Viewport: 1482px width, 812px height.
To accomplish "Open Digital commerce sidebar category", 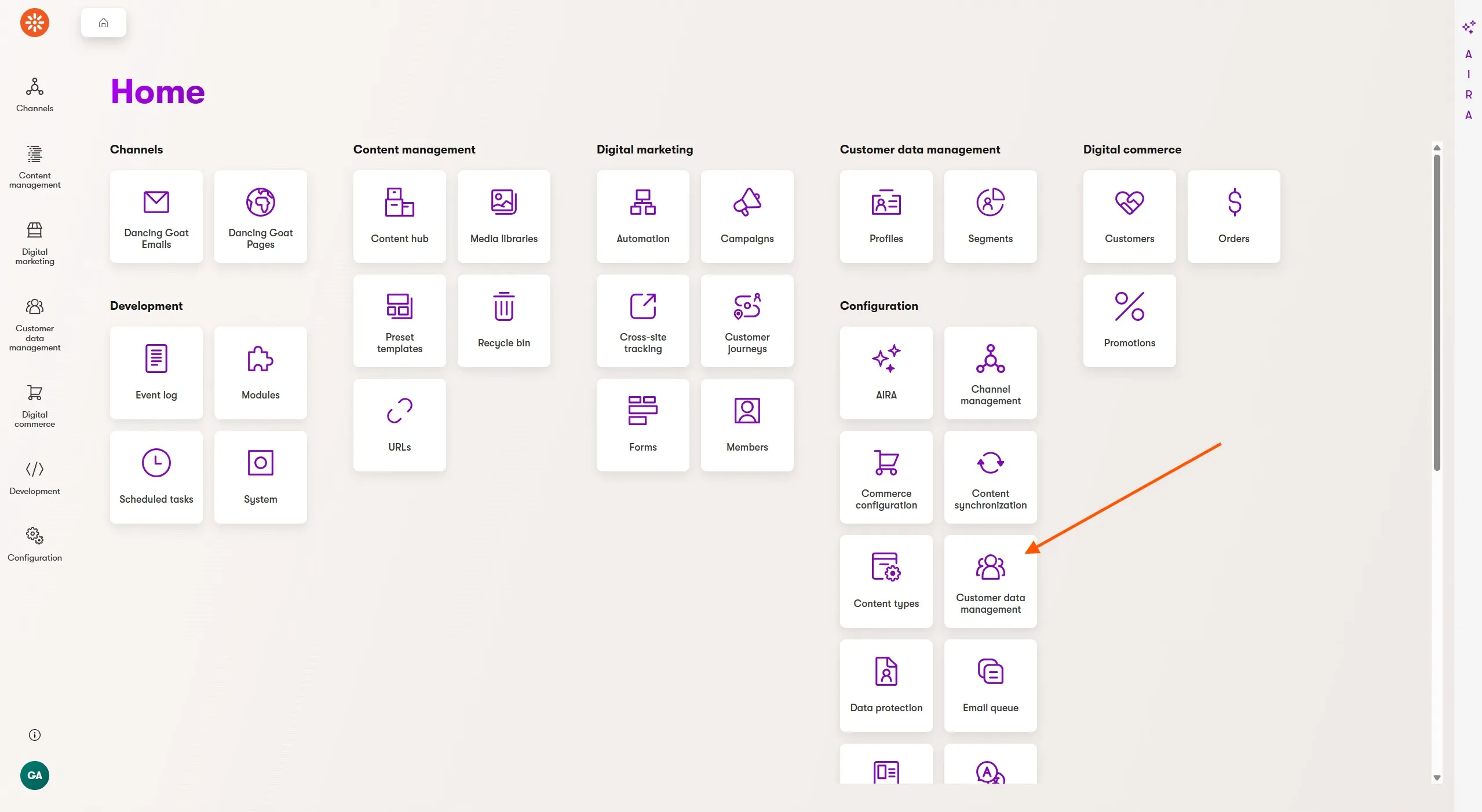I will (x=35, y=405).
